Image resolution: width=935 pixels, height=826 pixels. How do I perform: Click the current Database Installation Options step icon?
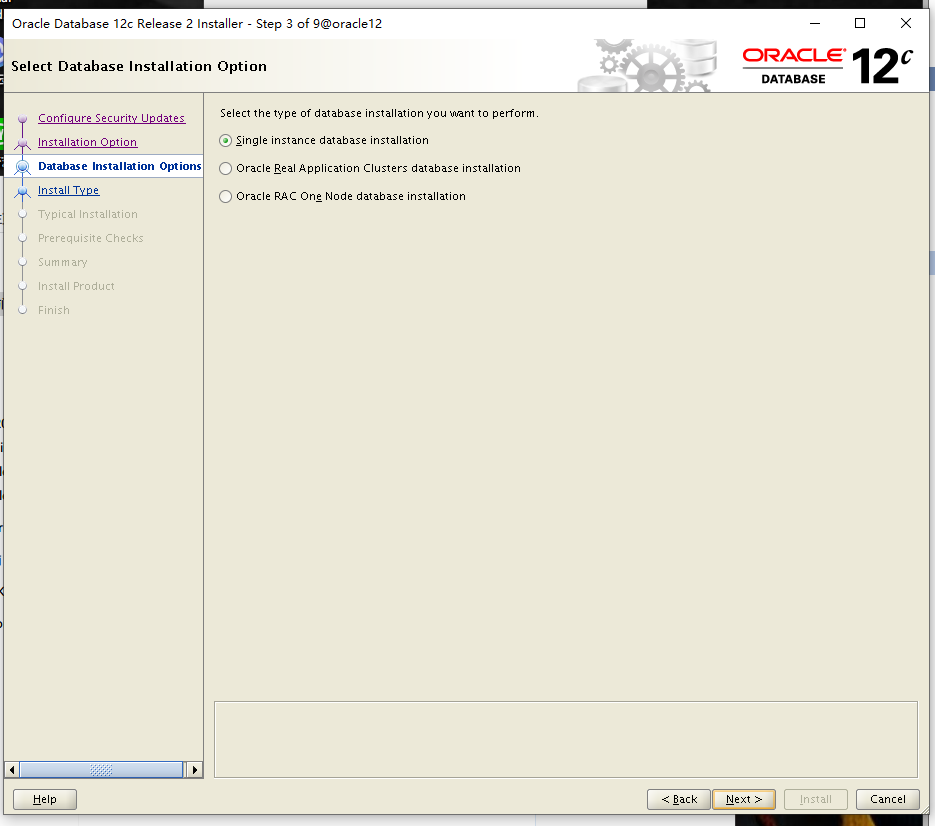(23, 167)
